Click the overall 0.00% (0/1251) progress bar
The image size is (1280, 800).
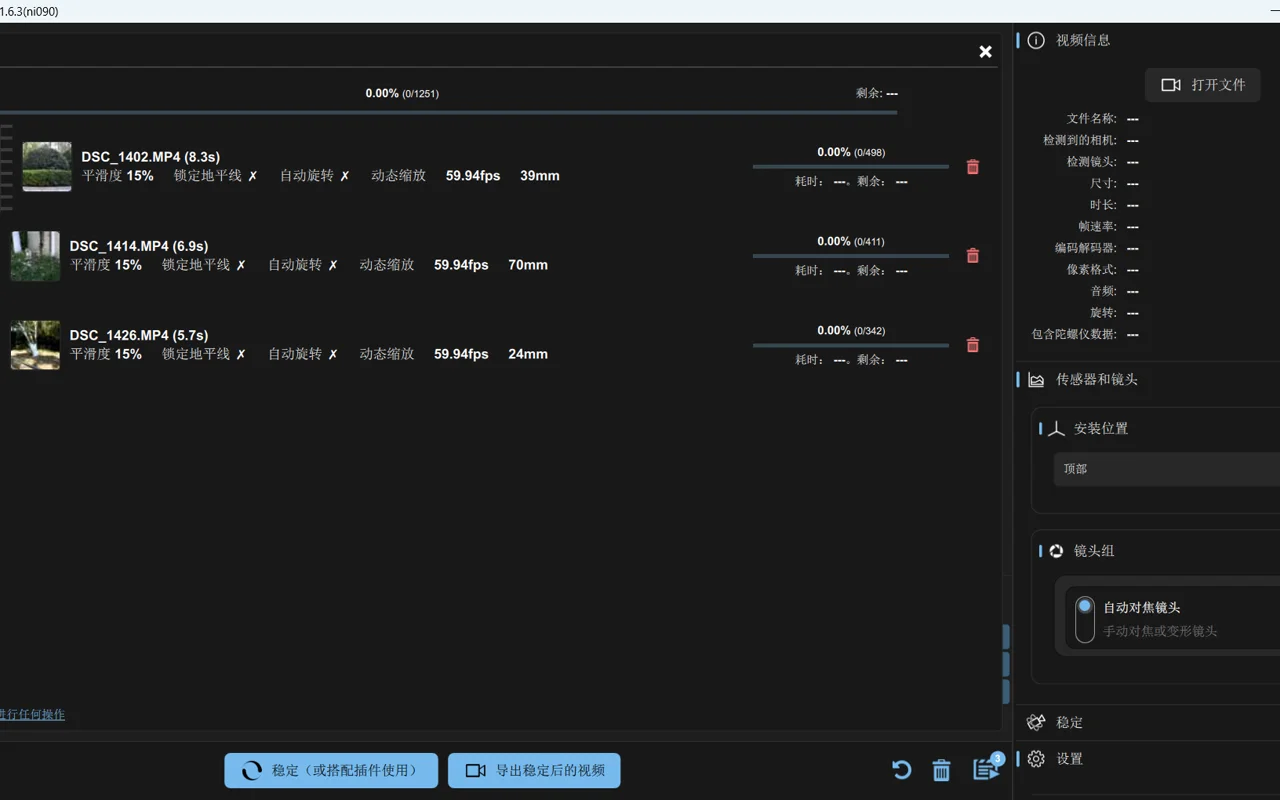pos(448,113)
